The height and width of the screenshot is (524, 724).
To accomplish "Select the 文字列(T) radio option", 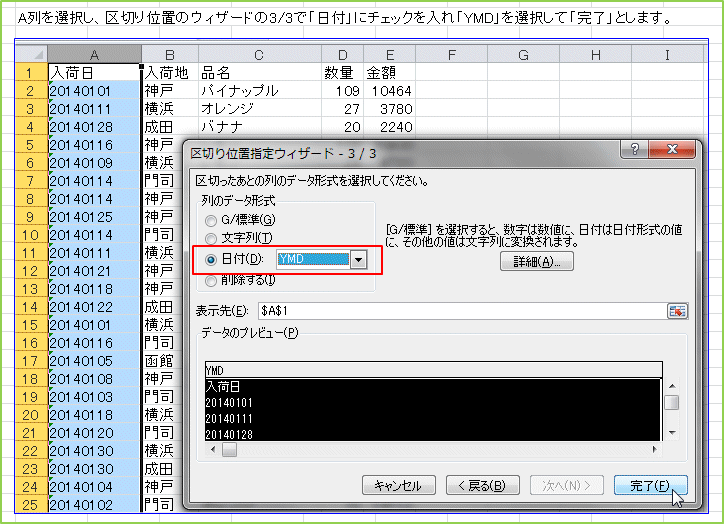I will click(211, 239).
